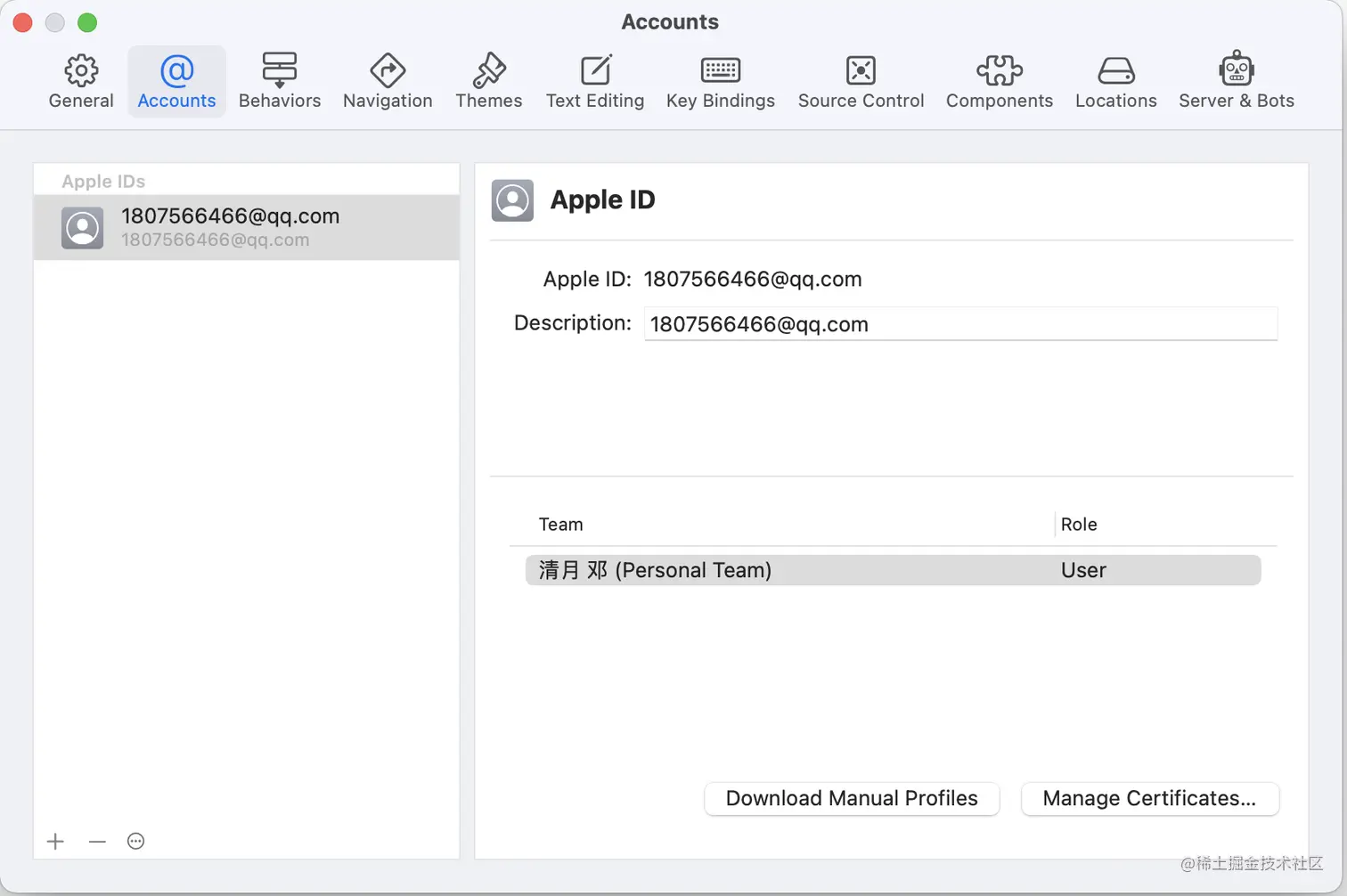Select the Accounts @ icon tab
The height and width of the screenshot is (896, 1347).
(176, 81)
